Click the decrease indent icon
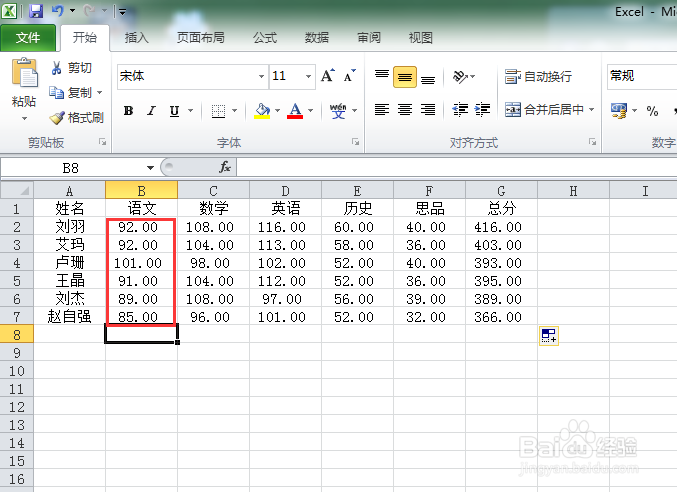This screenshot has width=677, height=492. click(x=460, y=110)
